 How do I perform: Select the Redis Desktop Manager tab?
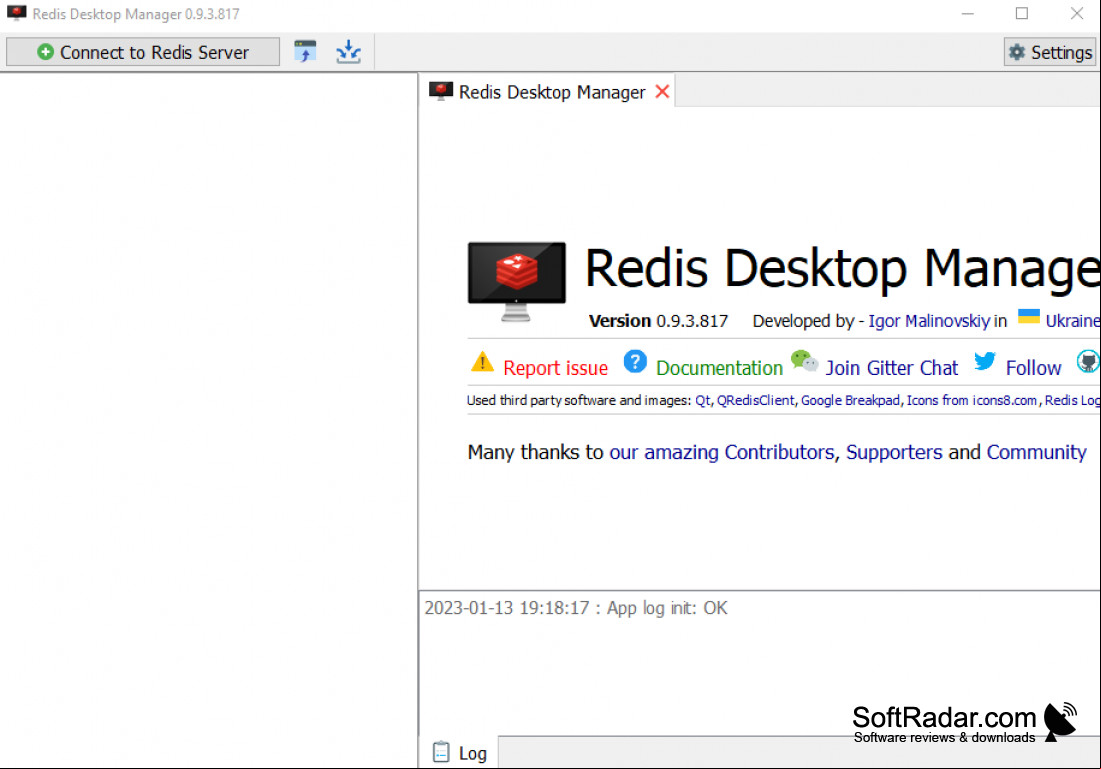(x=551, y=92)
